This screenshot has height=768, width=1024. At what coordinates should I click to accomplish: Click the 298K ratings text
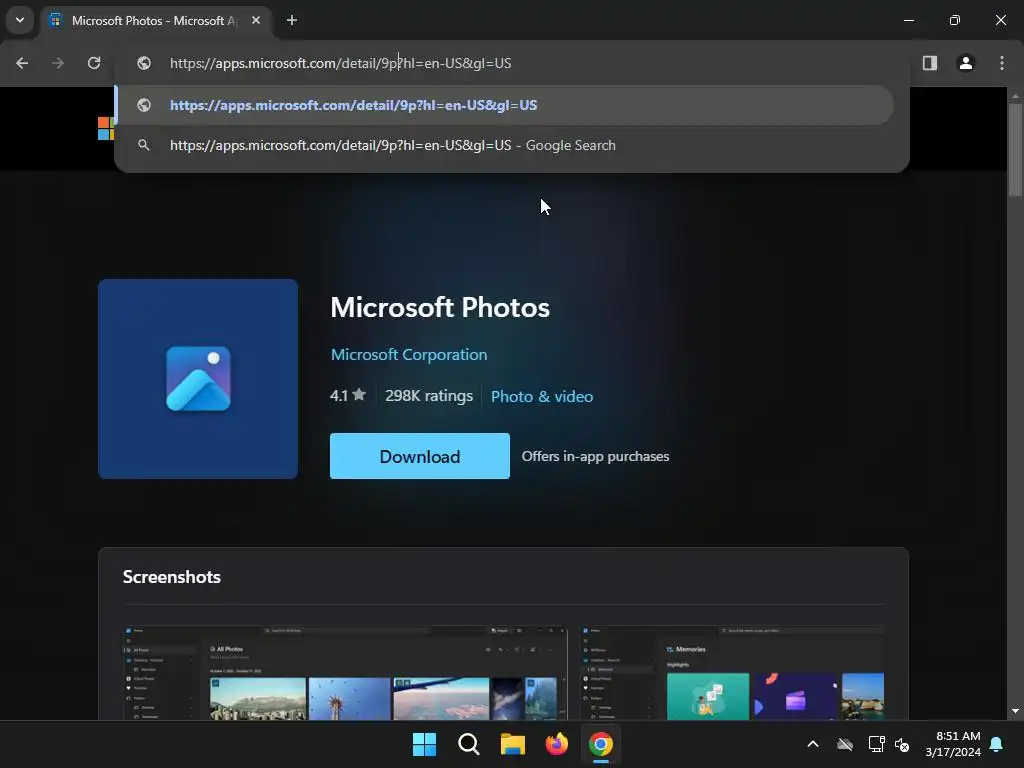click(x=429, y=396)
